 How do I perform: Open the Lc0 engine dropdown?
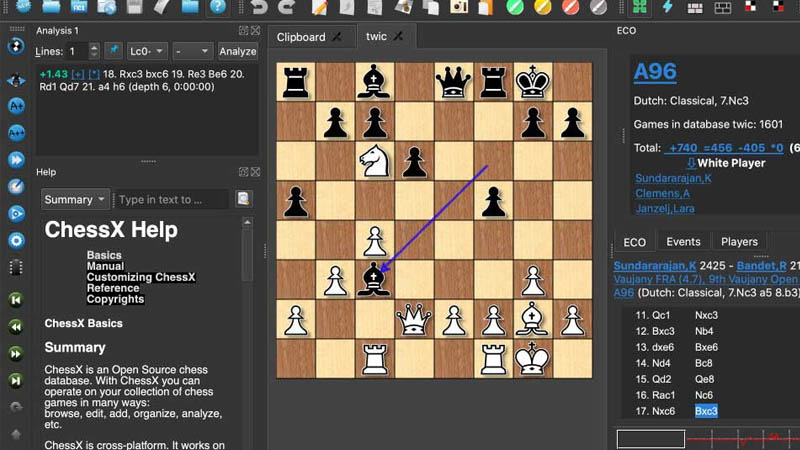coord(146,51)
